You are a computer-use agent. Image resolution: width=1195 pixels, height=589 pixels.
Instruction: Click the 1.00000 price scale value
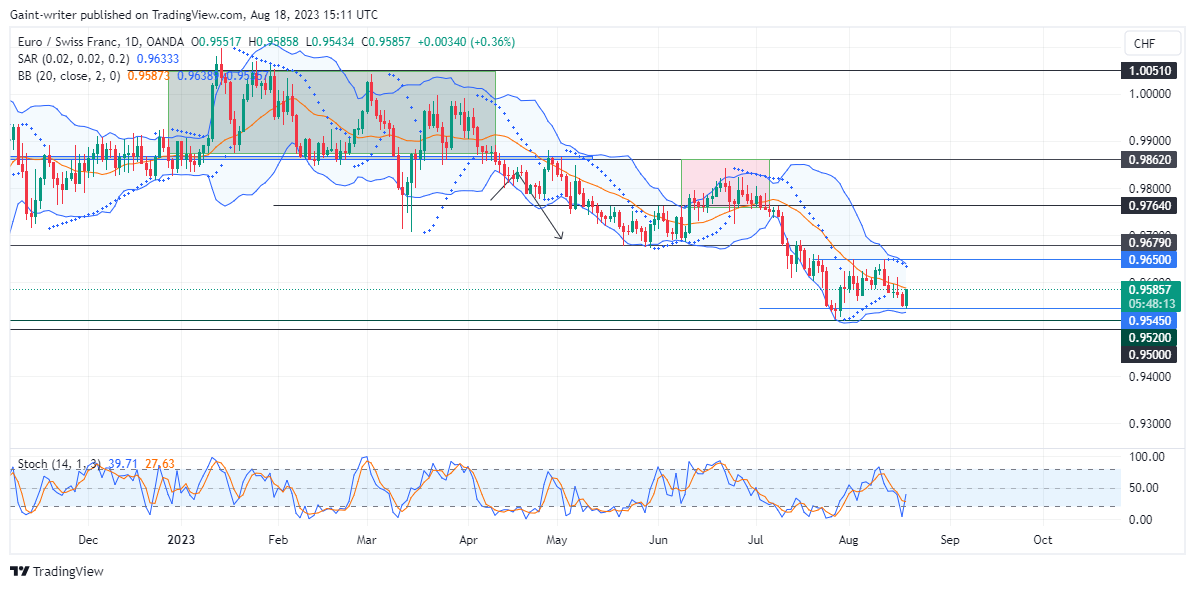pos(1149,94)
